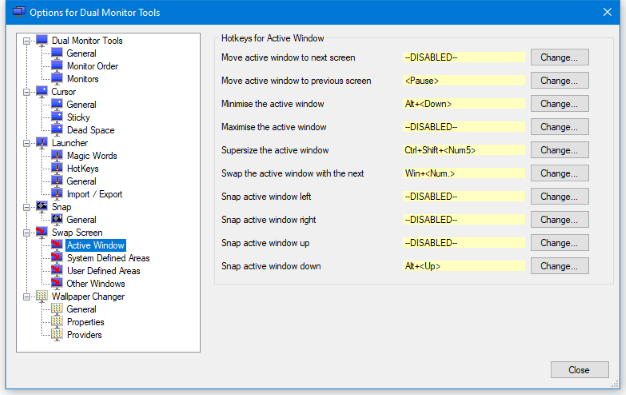Collapse the Swap Screen tree node
Viewport: 626px width, 395px height.
point(27,232)
